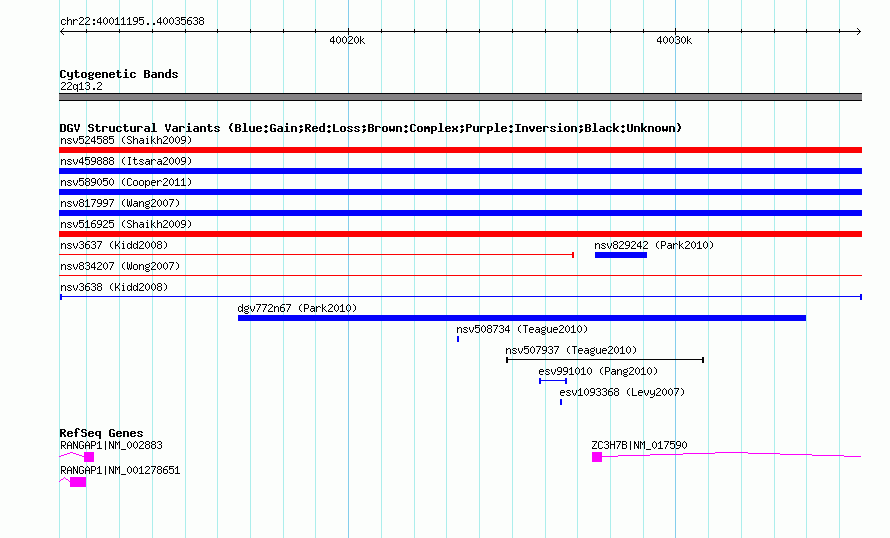The width and height of the screenshot is (890, 538).
Task: Click the nsv589050 (Cooper2011) variant bar
Action: 460,192
